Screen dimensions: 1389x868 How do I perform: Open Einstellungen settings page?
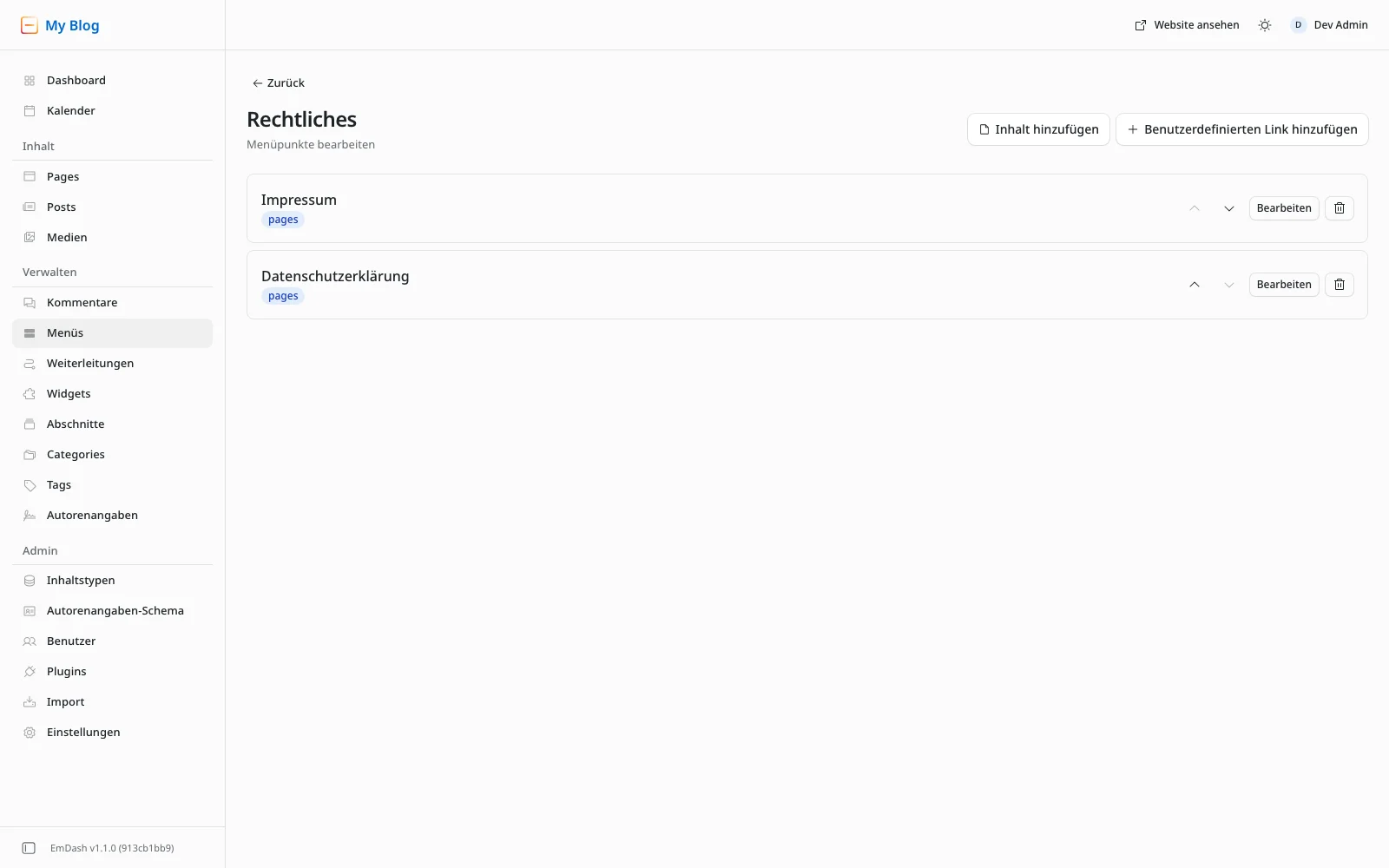click(113, 733)
